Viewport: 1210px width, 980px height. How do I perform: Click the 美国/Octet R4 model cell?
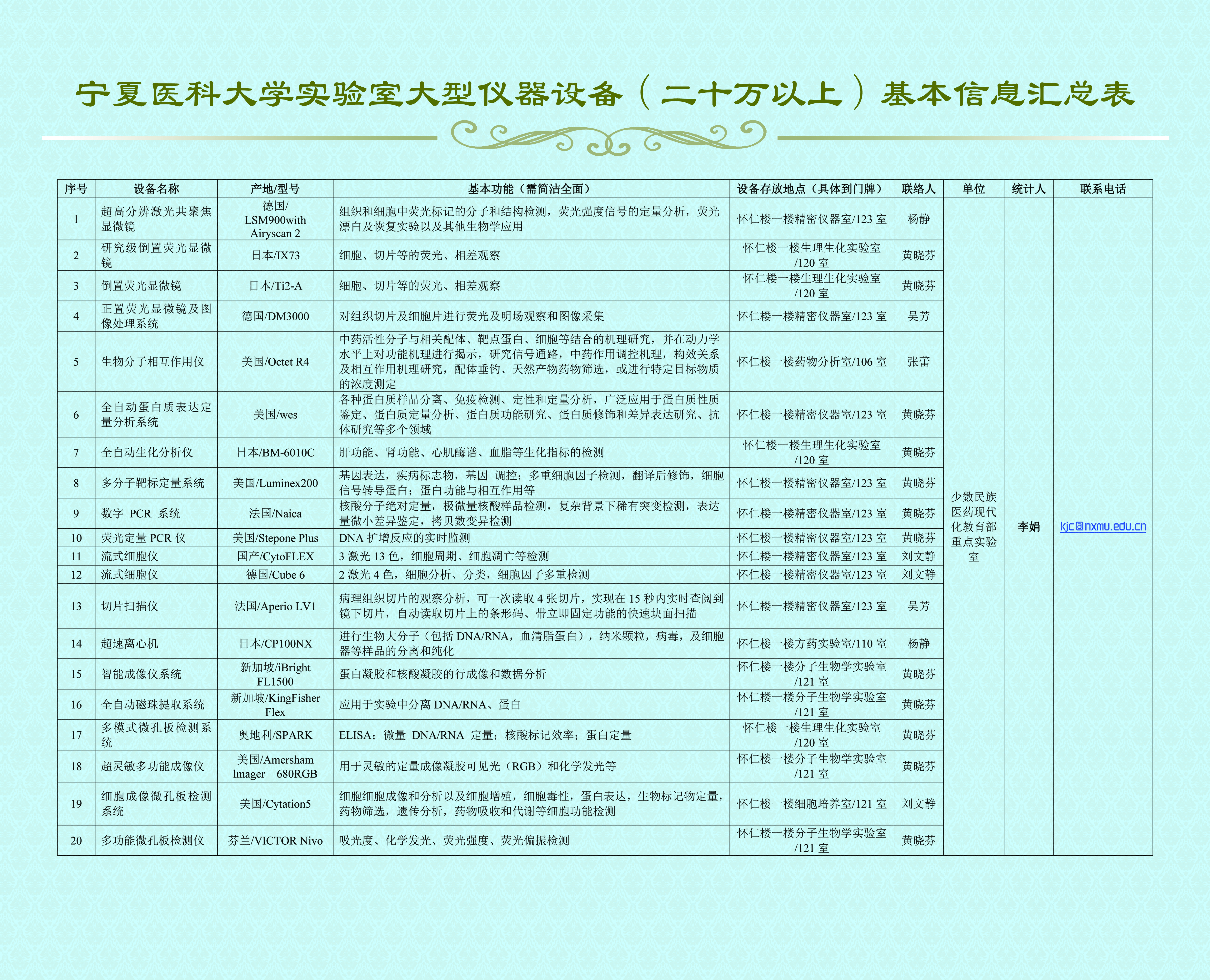[275, 361]
